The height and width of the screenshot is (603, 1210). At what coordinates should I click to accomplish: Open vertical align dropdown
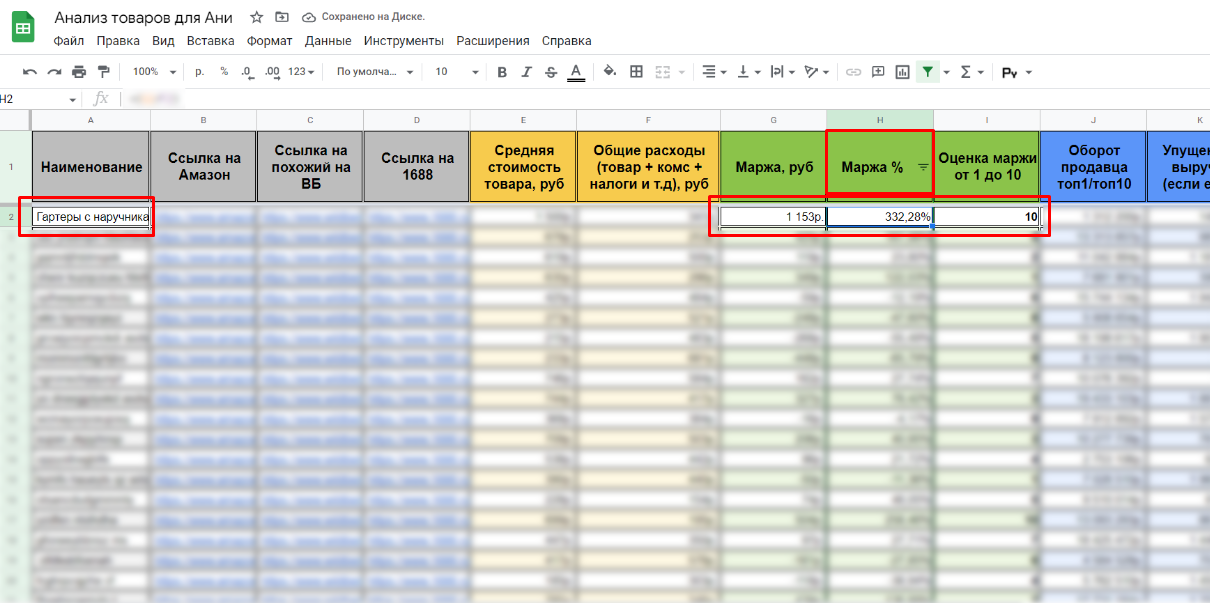748,72
